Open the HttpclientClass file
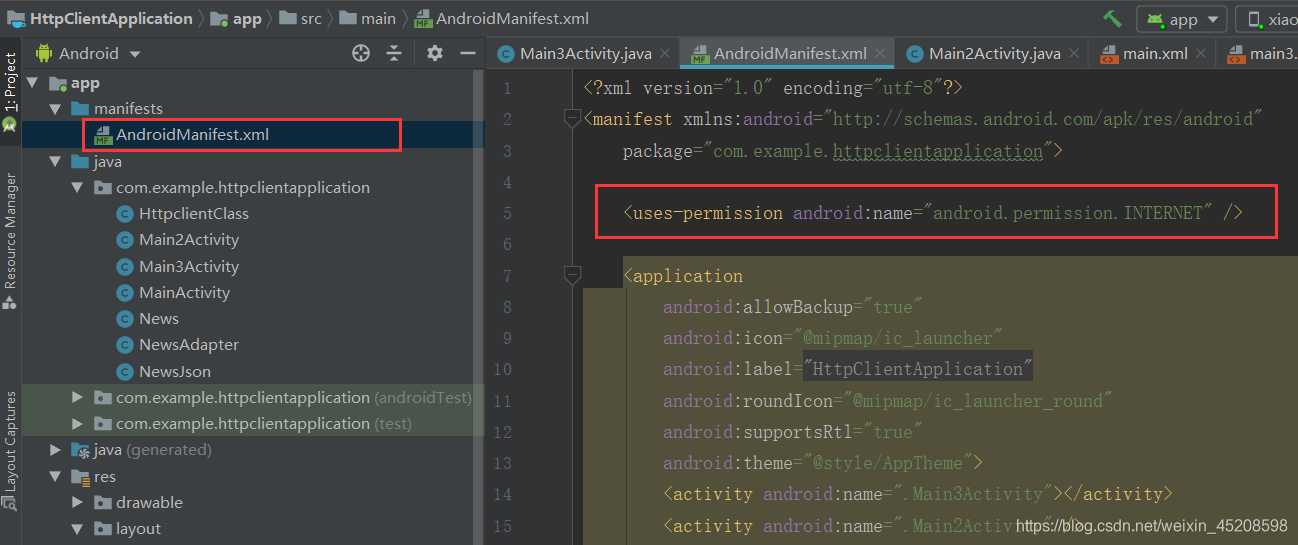This screenshot has width=1298, height=545. pyautogui.click(x=194, y=213)
